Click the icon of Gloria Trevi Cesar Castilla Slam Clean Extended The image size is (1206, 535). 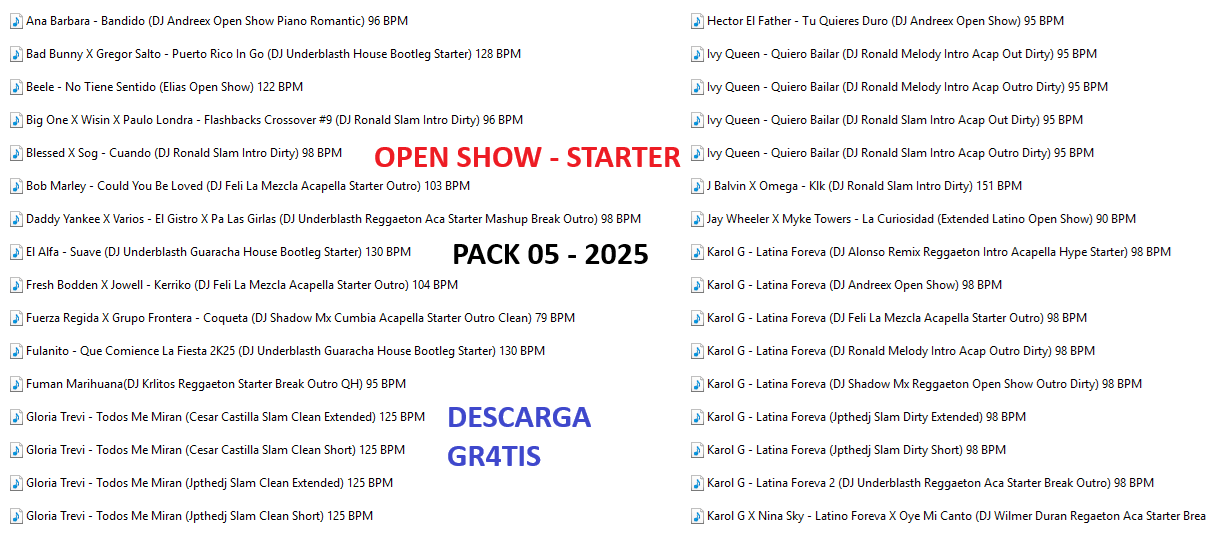(x=16, y=417)
